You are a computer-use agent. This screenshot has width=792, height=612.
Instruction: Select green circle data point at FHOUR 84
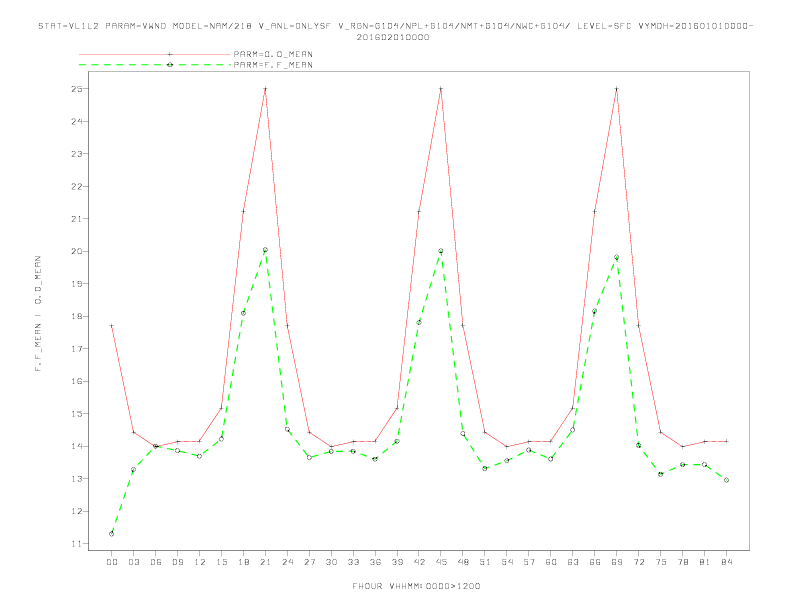point(726,480)
